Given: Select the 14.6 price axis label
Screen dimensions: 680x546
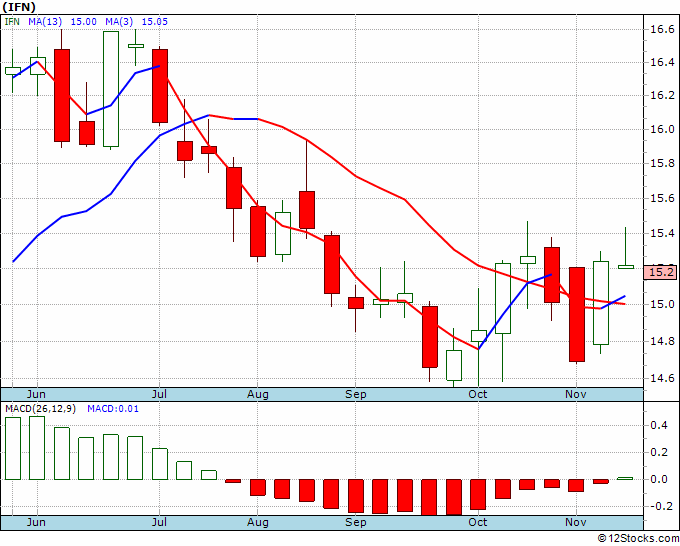Looking at the screenshot, I should [662, 379].
